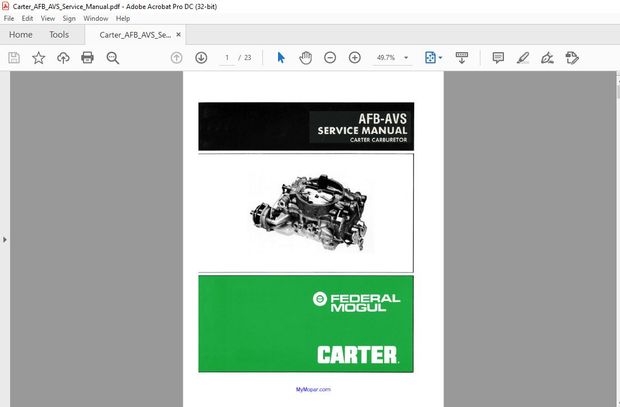Click the stamp tool icon
The image size is (620, 407).
coord(572,58)
